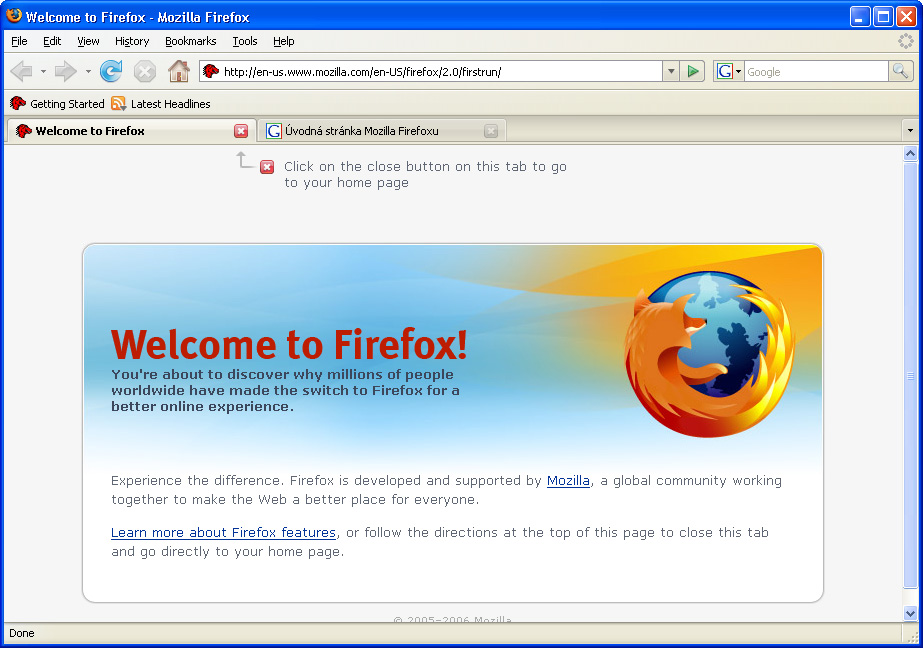The image size is (923, 648).
Task: Click the activity throbber icon
Action: pyautogui.click(x=905, y=41)
